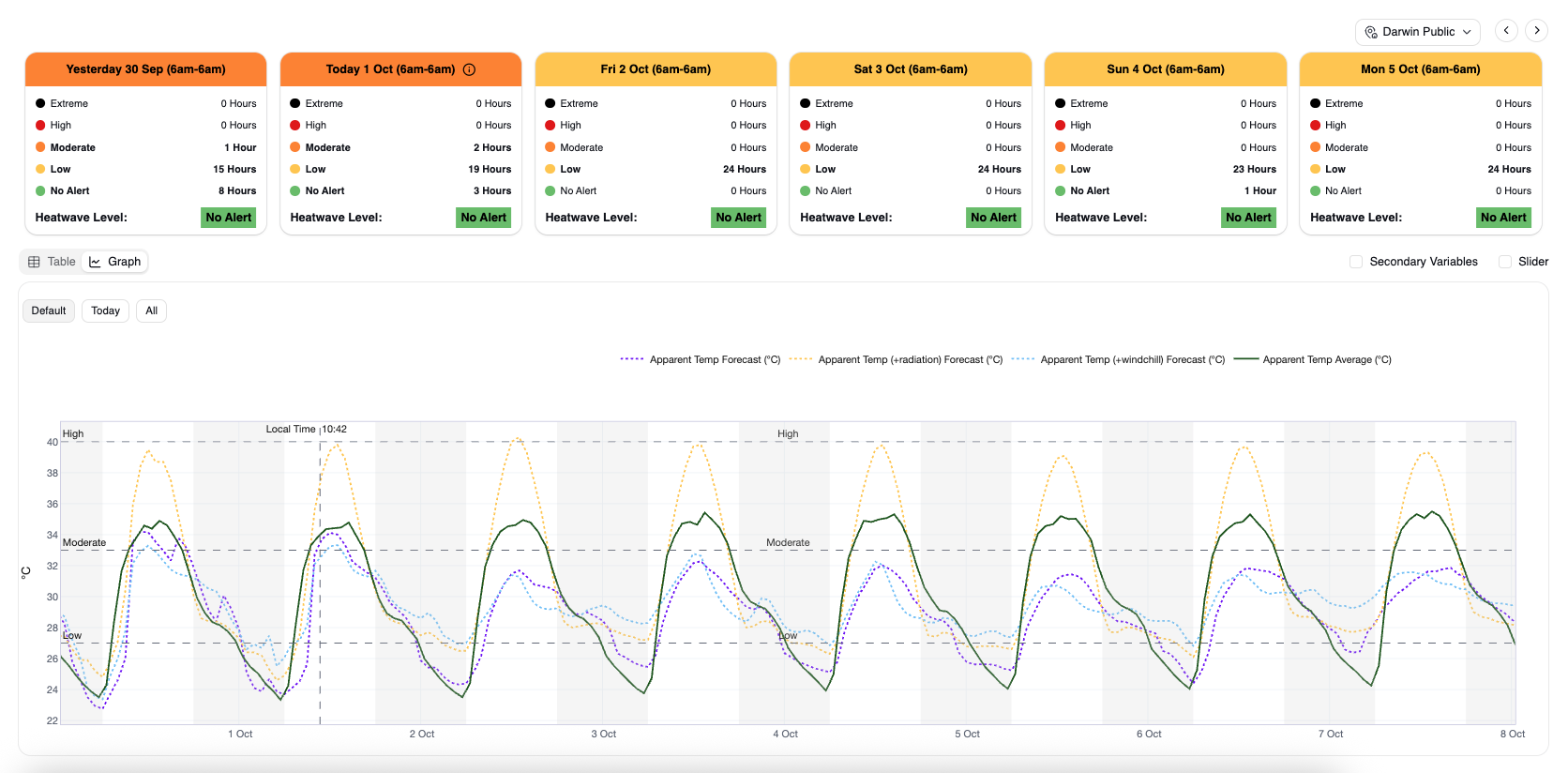Click the info icon beside Today 1 Oct
The image size is (1568, 773).
coord(469,69)
